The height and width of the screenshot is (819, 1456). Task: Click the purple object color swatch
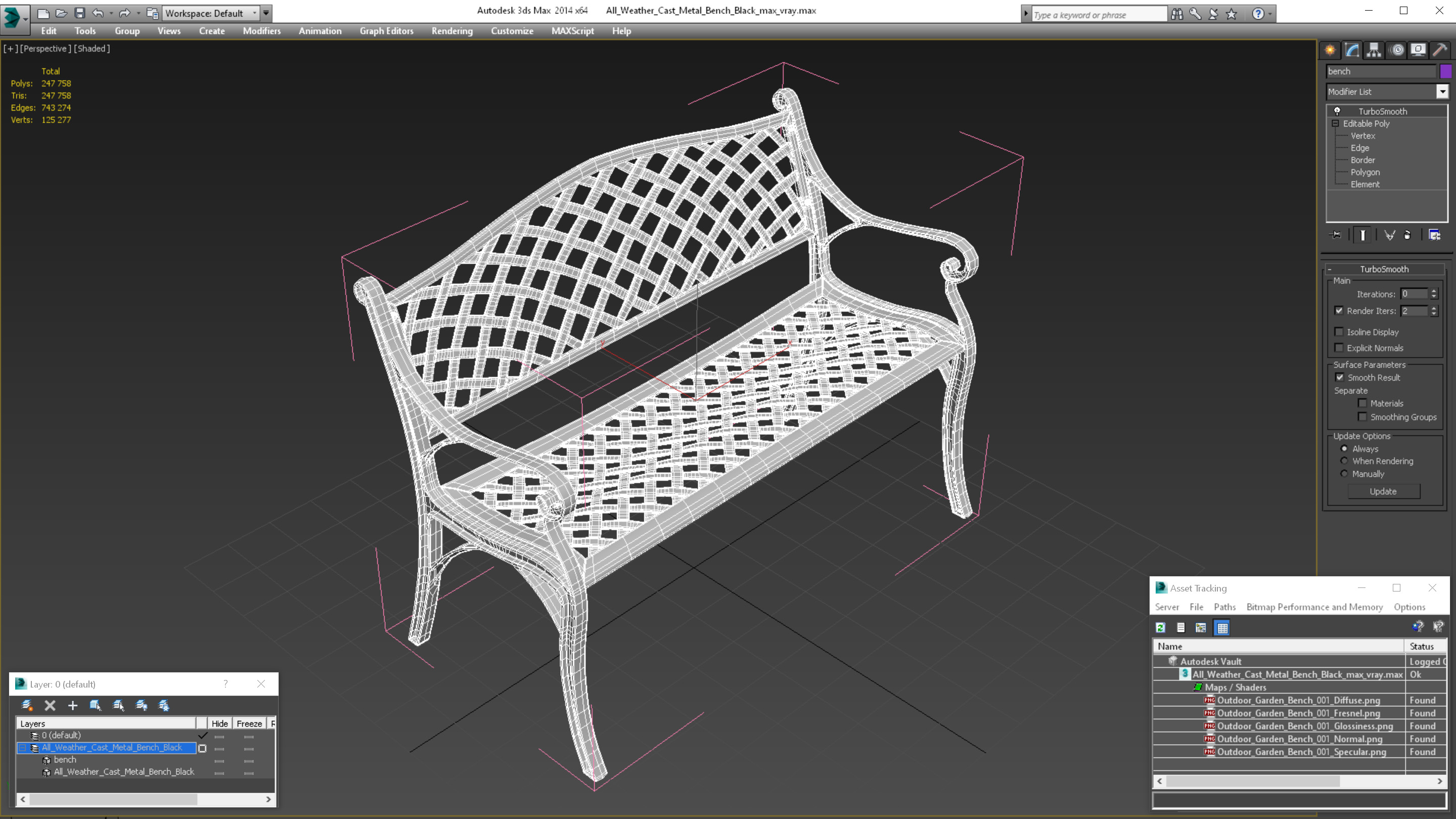click(1445, 71)
